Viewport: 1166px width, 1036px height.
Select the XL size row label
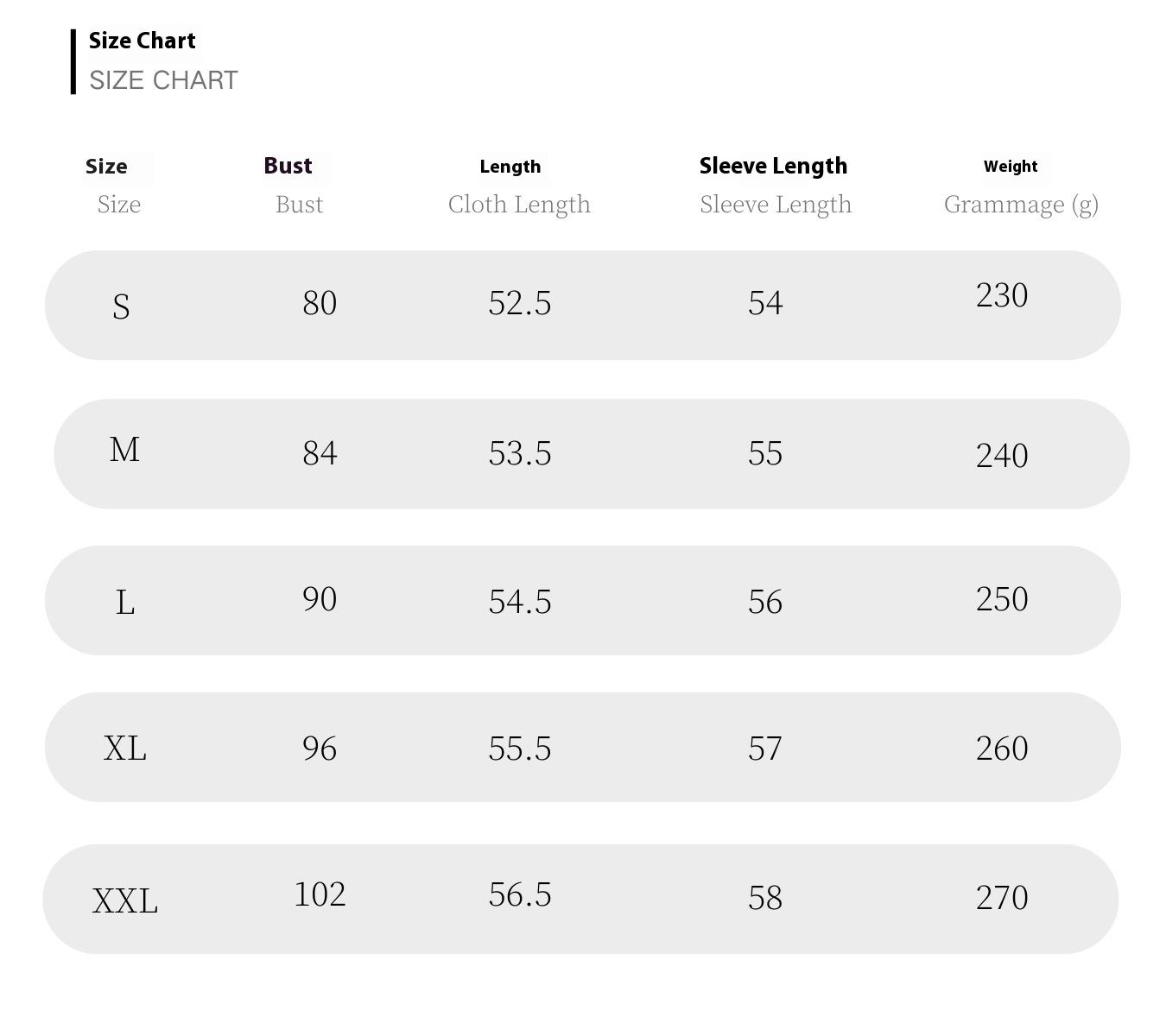(x=125, y=748)
